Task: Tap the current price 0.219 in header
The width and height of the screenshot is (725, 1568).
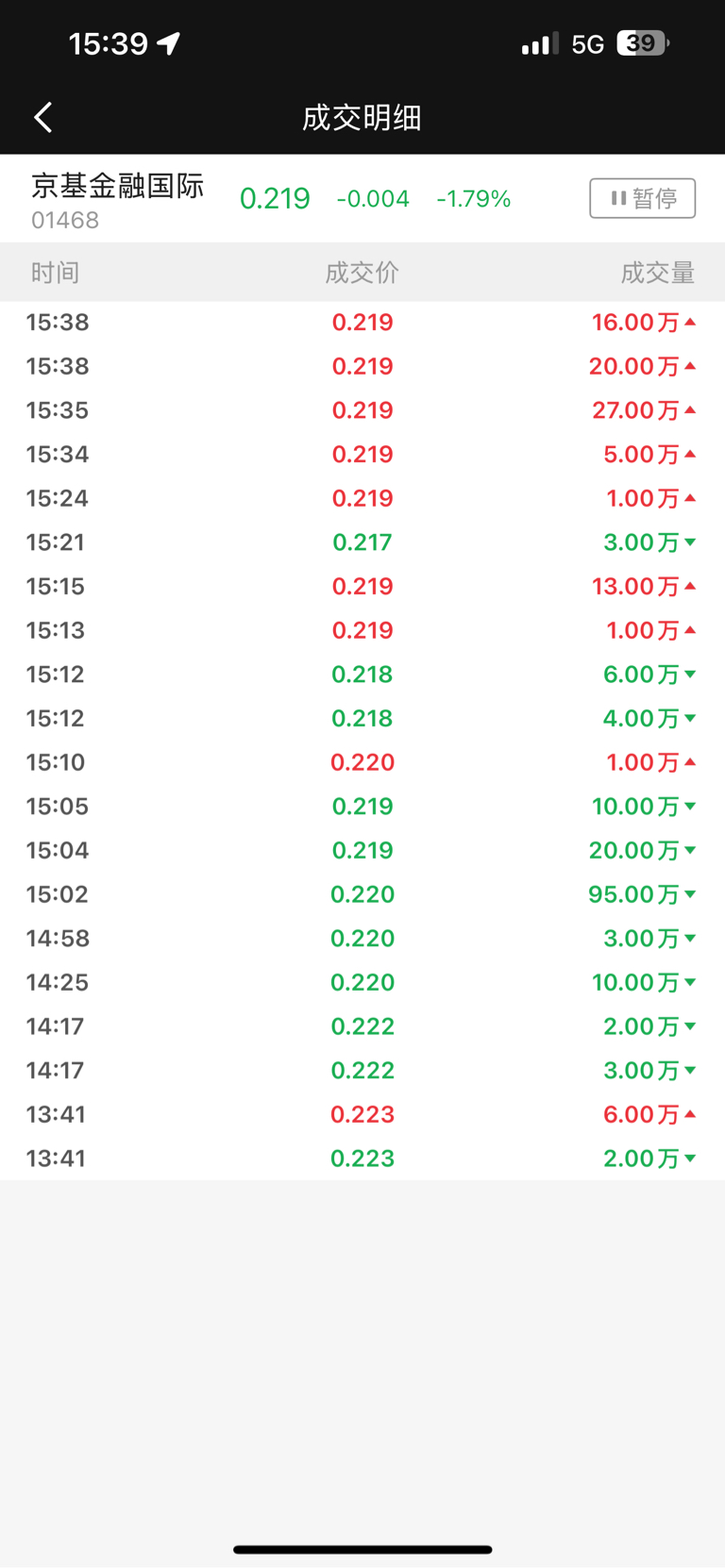Action: [x=275, y=198]
